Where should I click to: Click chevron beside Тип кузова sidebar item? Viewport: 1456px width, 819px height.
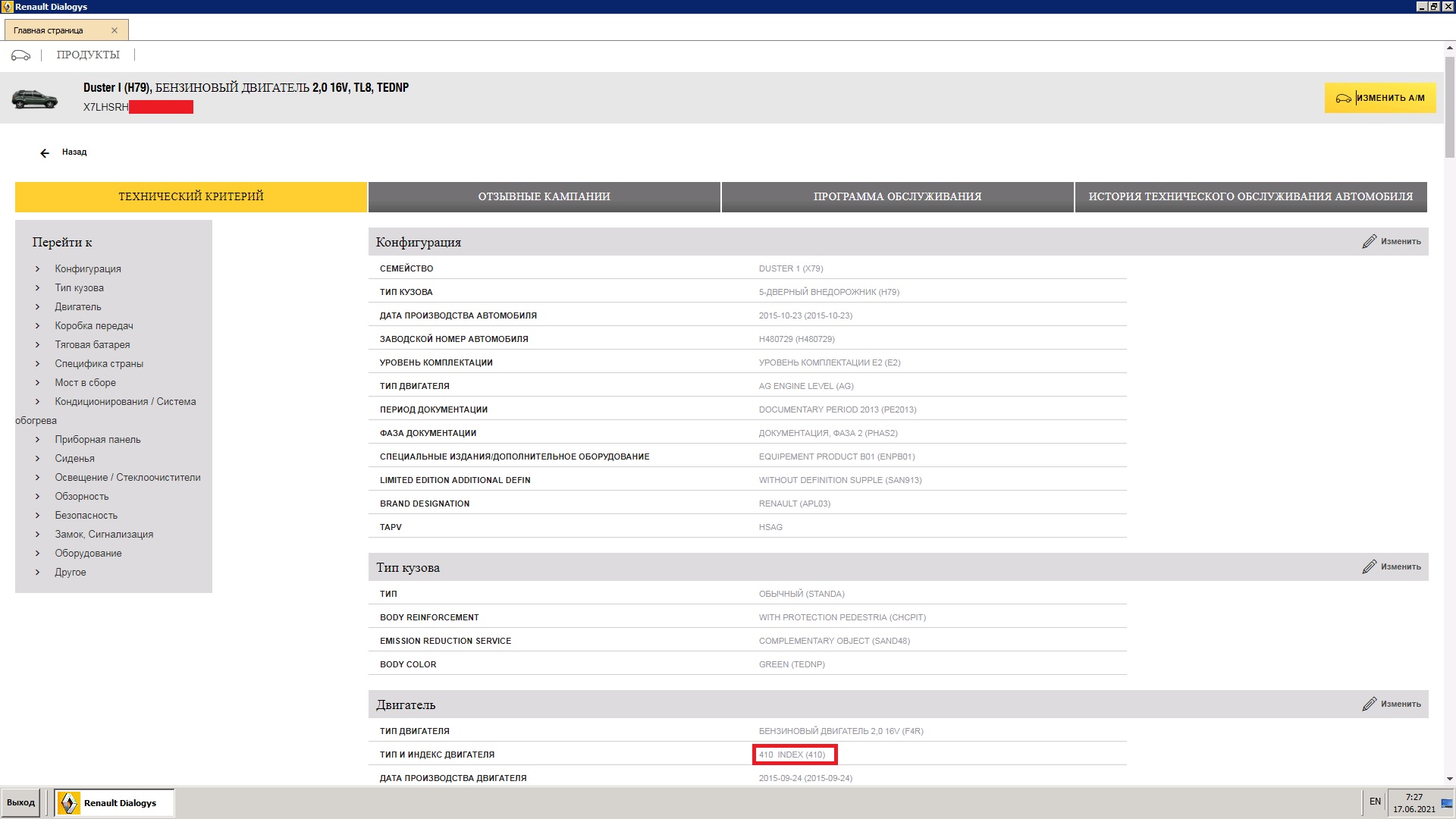tap(37, 287)
